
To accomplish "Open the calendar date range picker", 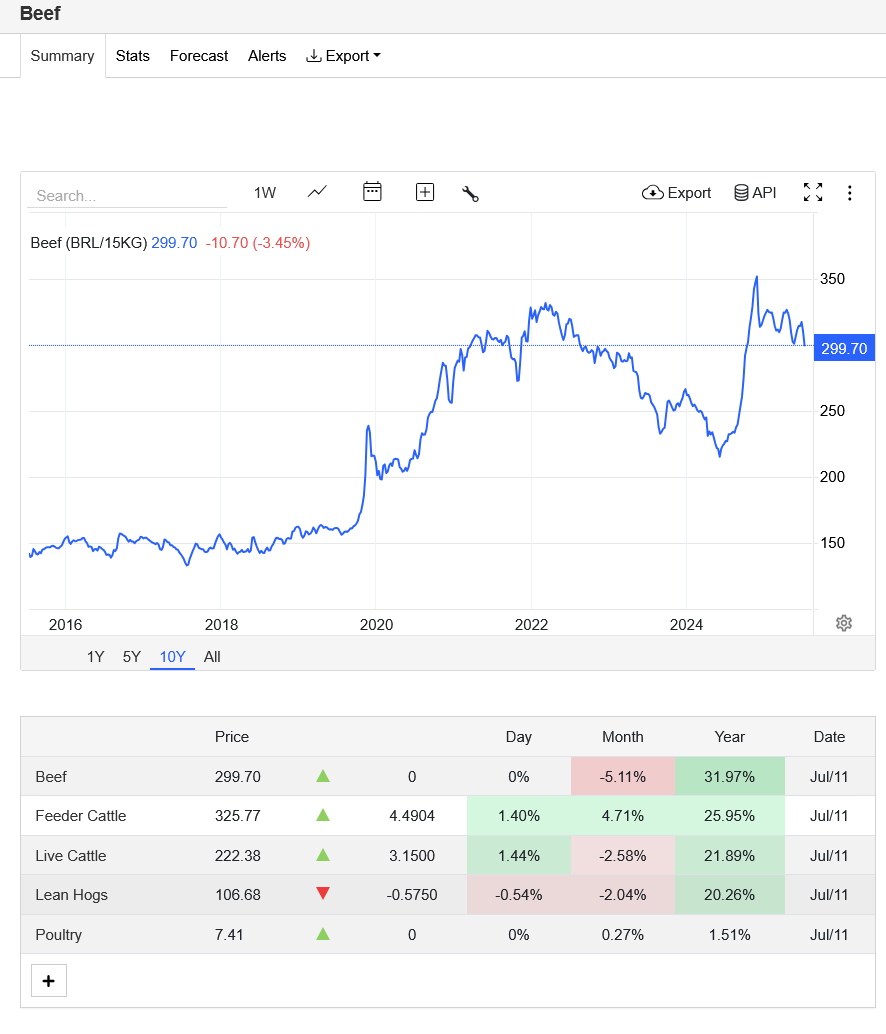I will click(372, 192).
